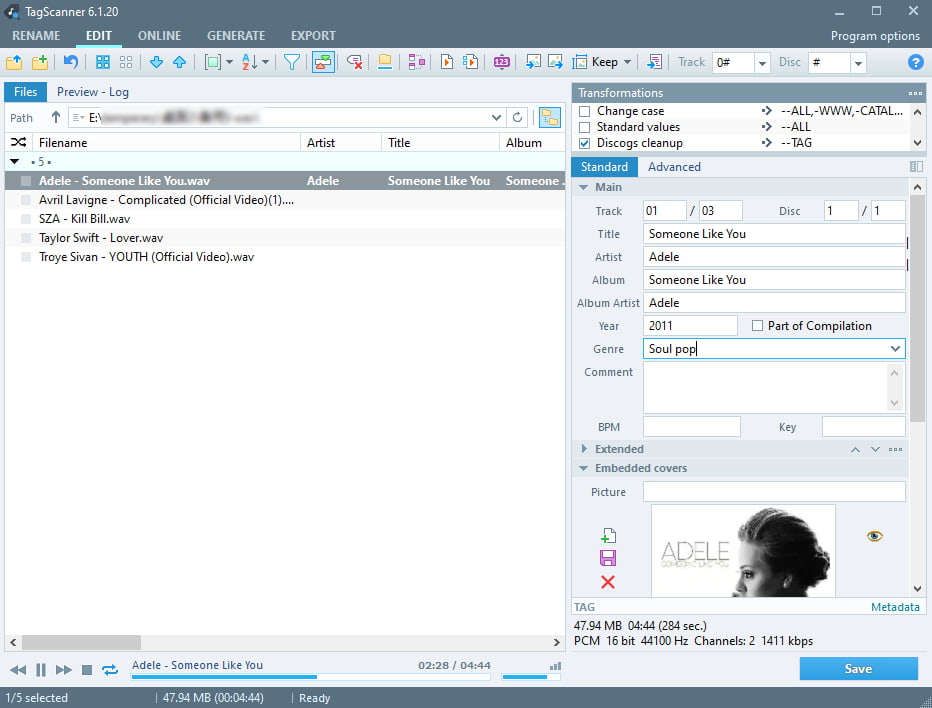Image resolution: width=932 pixels, height=708 pixels.
Task: Enable Standard values transformation
Action: point(585,127)
